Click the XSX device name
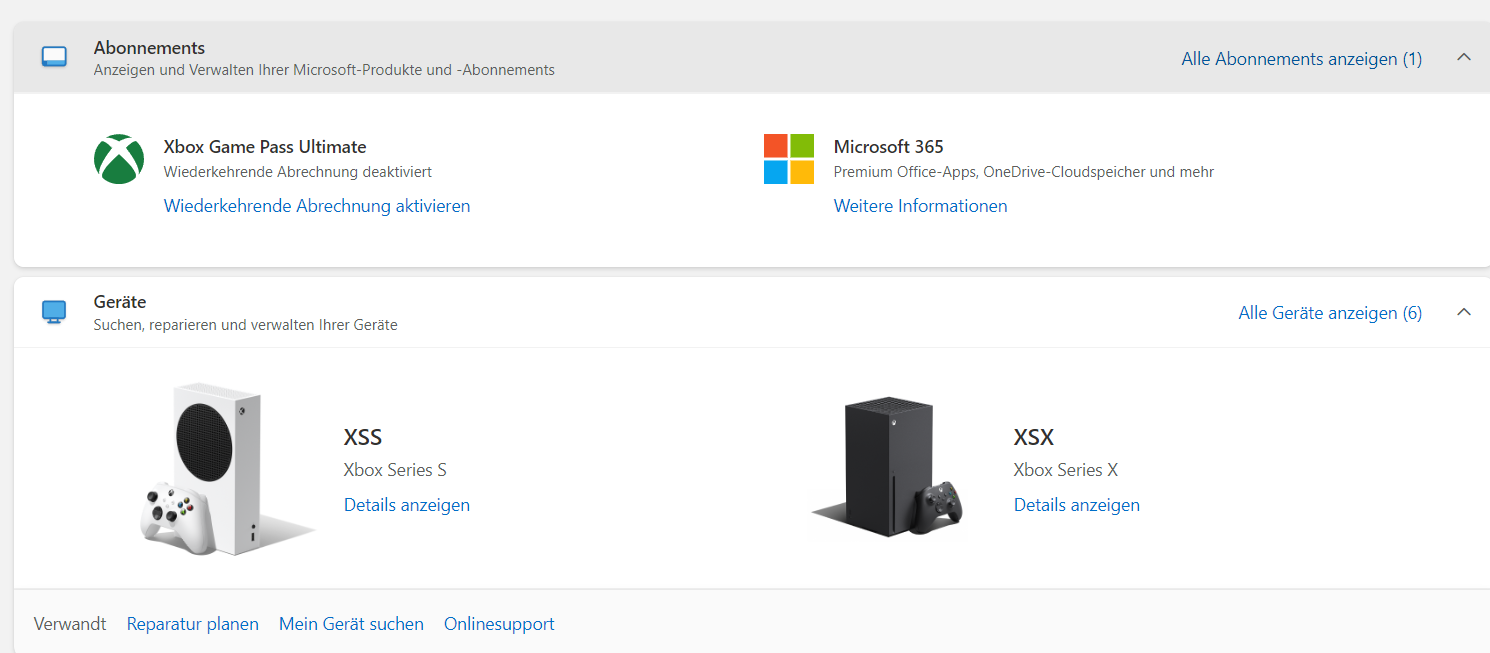Screen dimensions: 1490x653 pos(1034,437)
